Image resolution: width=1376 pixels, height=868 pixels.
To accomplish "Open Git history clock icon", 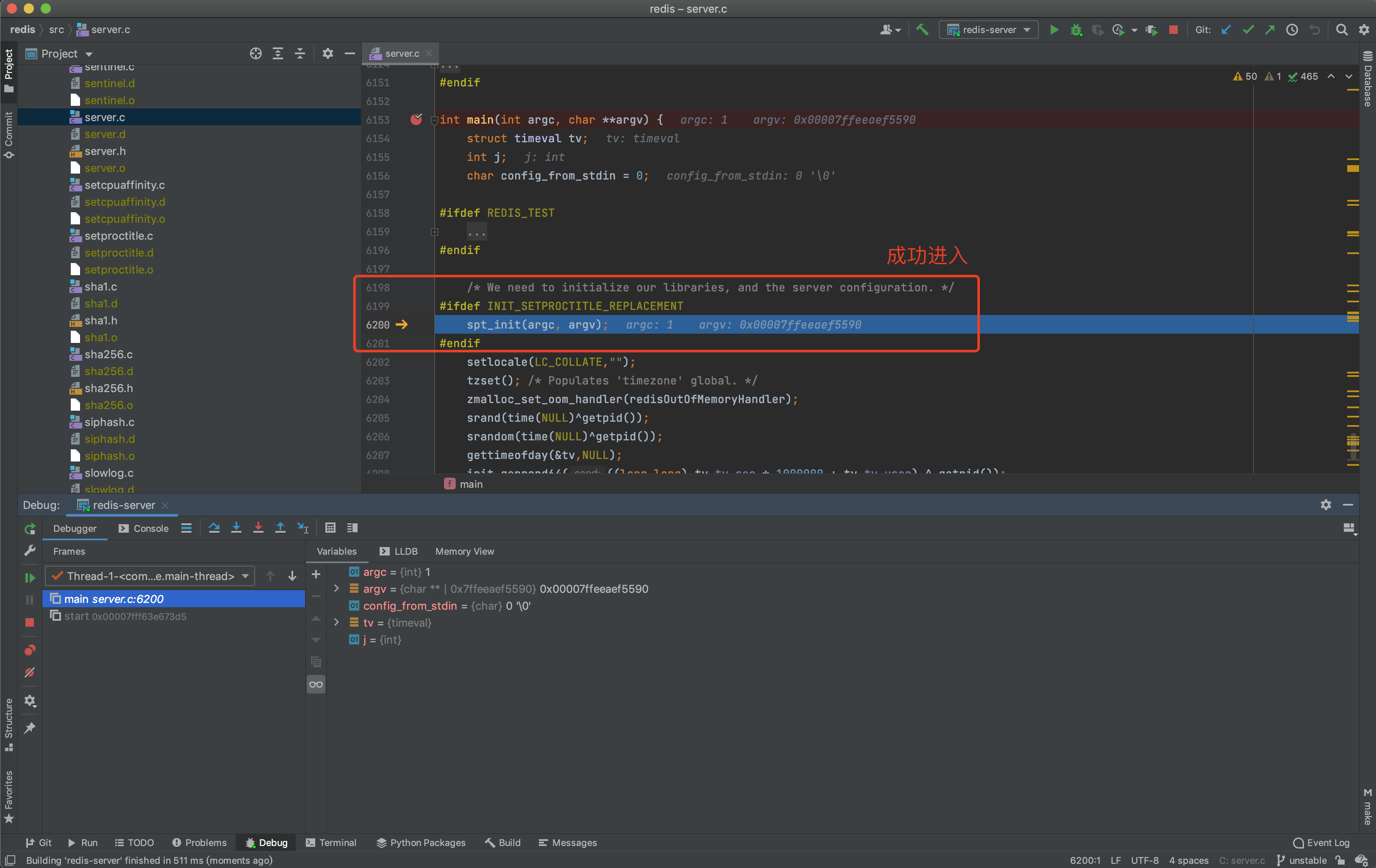I will point(1292,30).
